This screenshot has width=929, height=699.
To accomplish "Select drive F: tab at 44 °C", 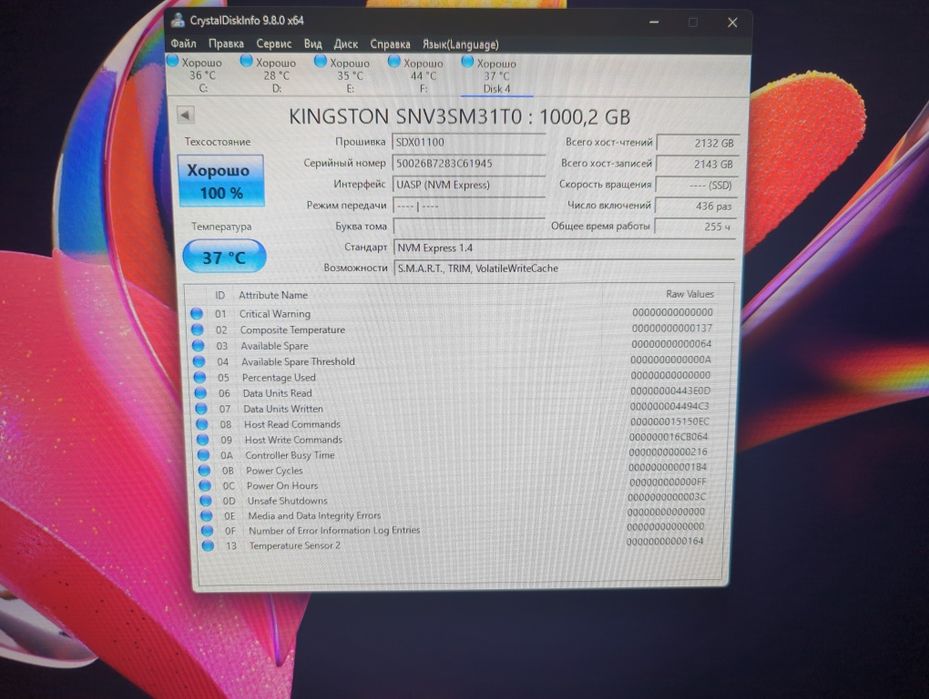I will pyautogui.click(x=417, y=76).
